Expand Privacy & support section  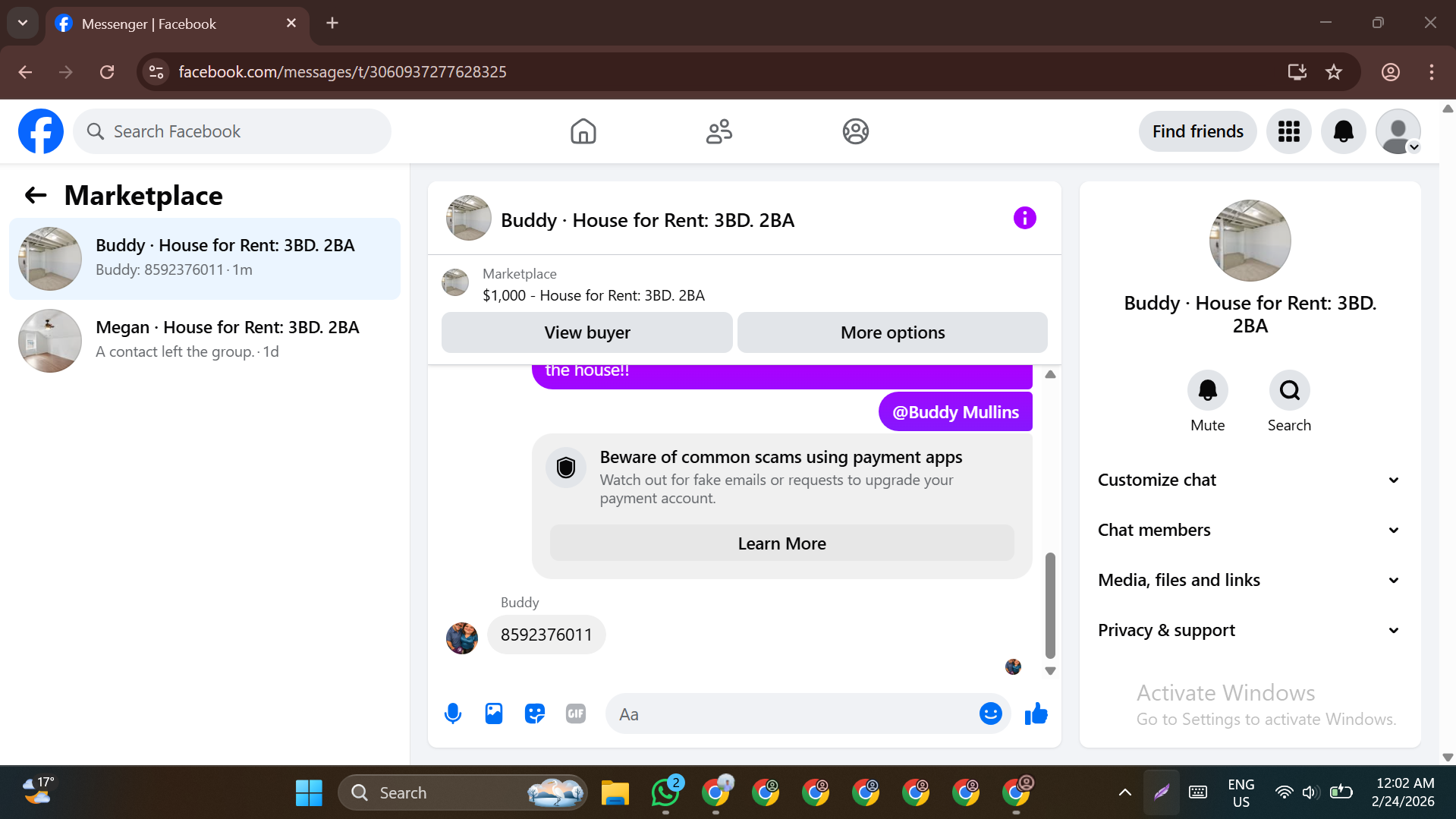click(1249, 631)
